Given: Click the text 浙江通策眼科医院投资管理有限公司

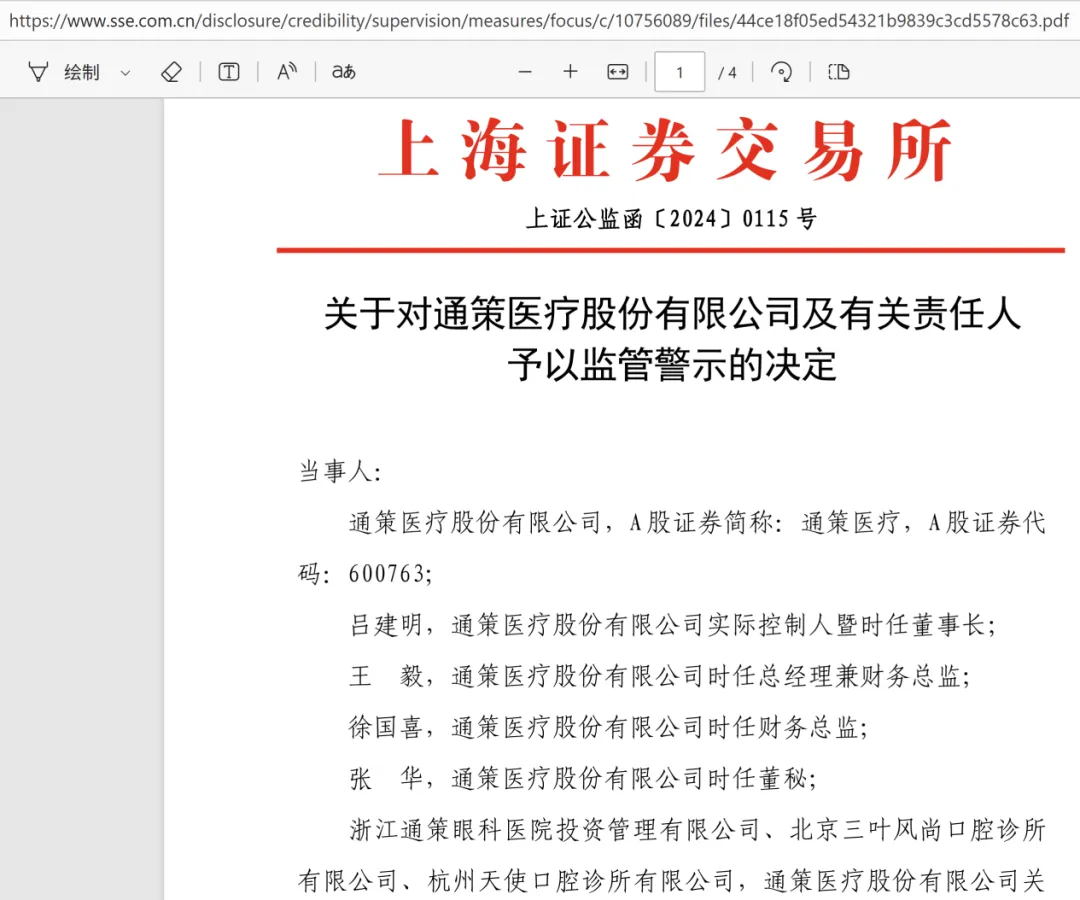Looking at the screenshot, I should pos(554,830).
